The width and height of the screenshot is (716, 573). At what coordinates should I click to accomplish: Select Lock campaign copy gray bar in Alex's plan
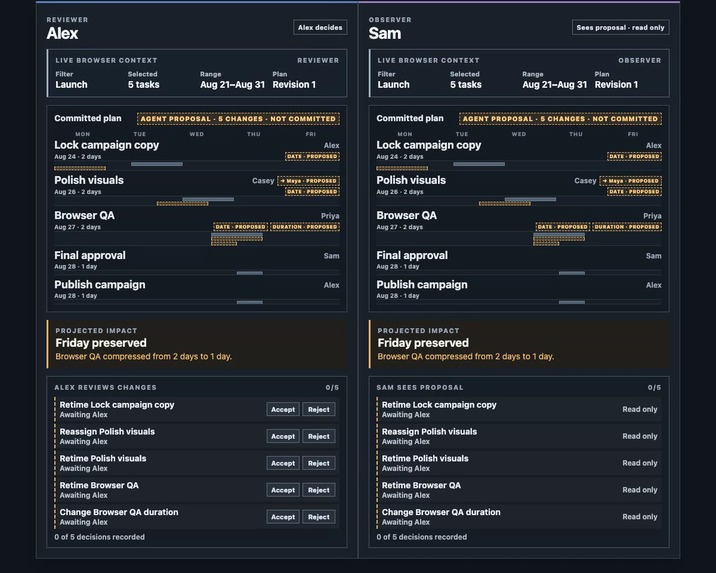(x=157, y=164)
